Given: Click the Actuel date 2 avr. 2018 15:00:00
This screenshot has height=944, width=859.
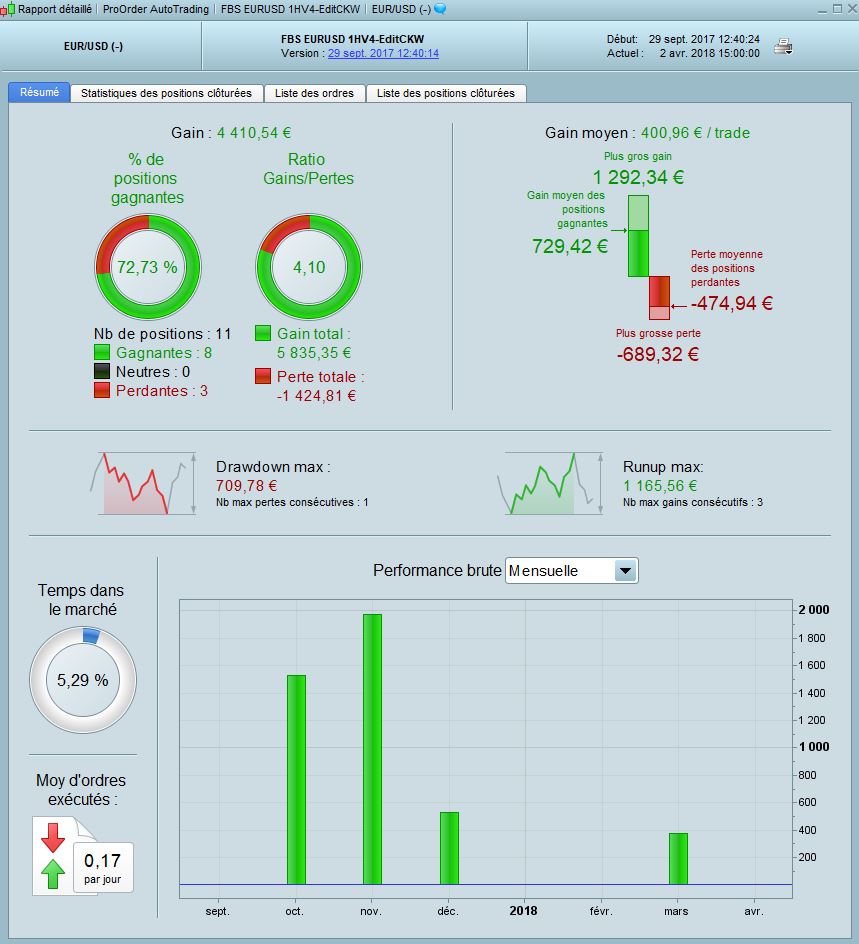Looking at the screenshot, I should click(x=710, y=53).
